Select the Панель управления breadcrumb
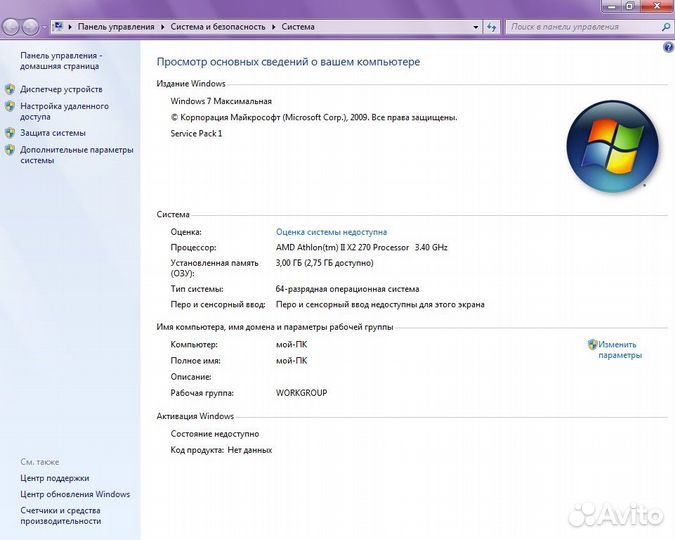Image resolution: width=675 pixels, height=540 pixels. coord(116,27)
